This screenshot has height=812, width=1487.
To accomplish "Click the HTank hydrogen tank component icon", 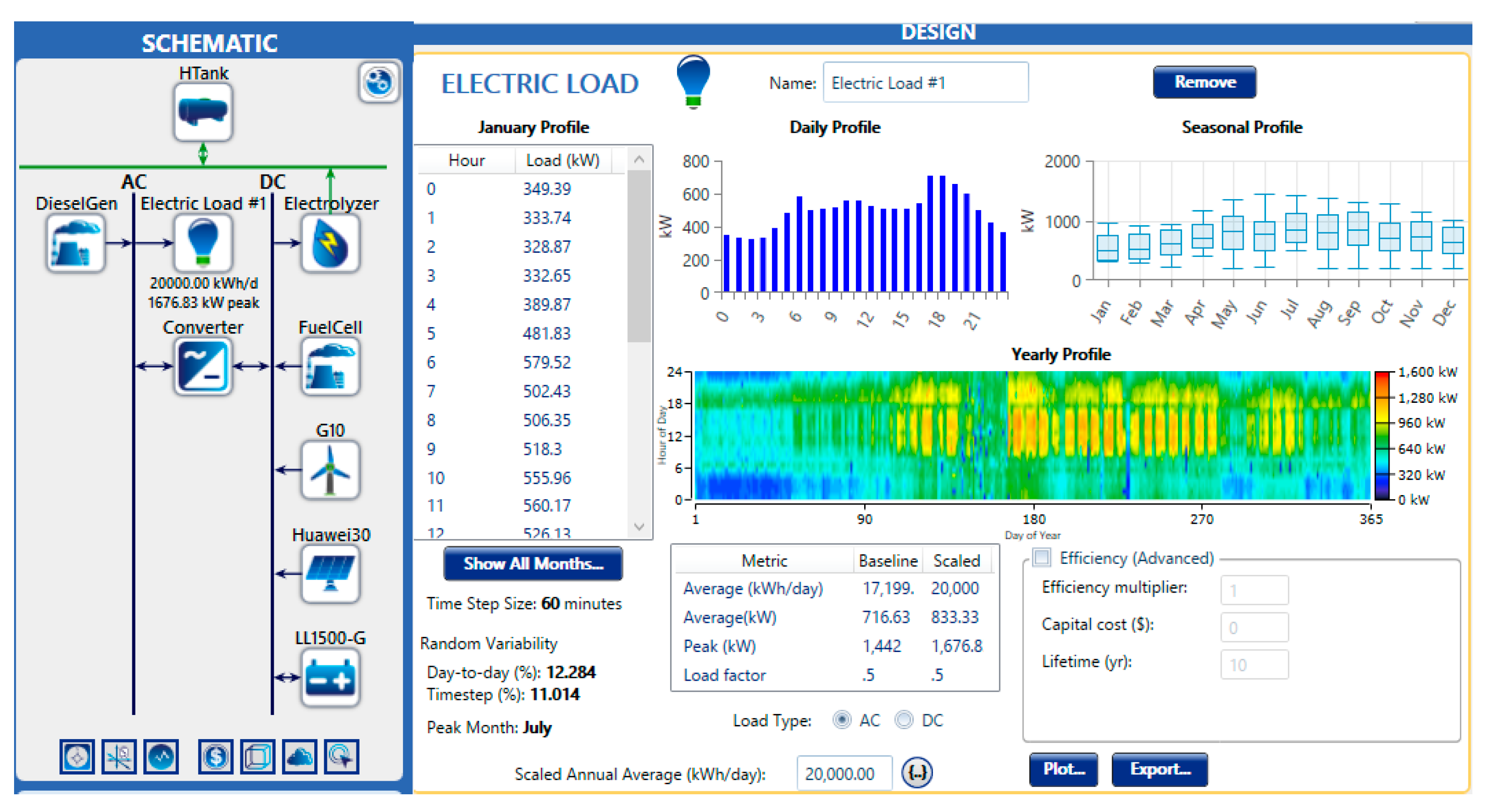I will pos(203,112).
